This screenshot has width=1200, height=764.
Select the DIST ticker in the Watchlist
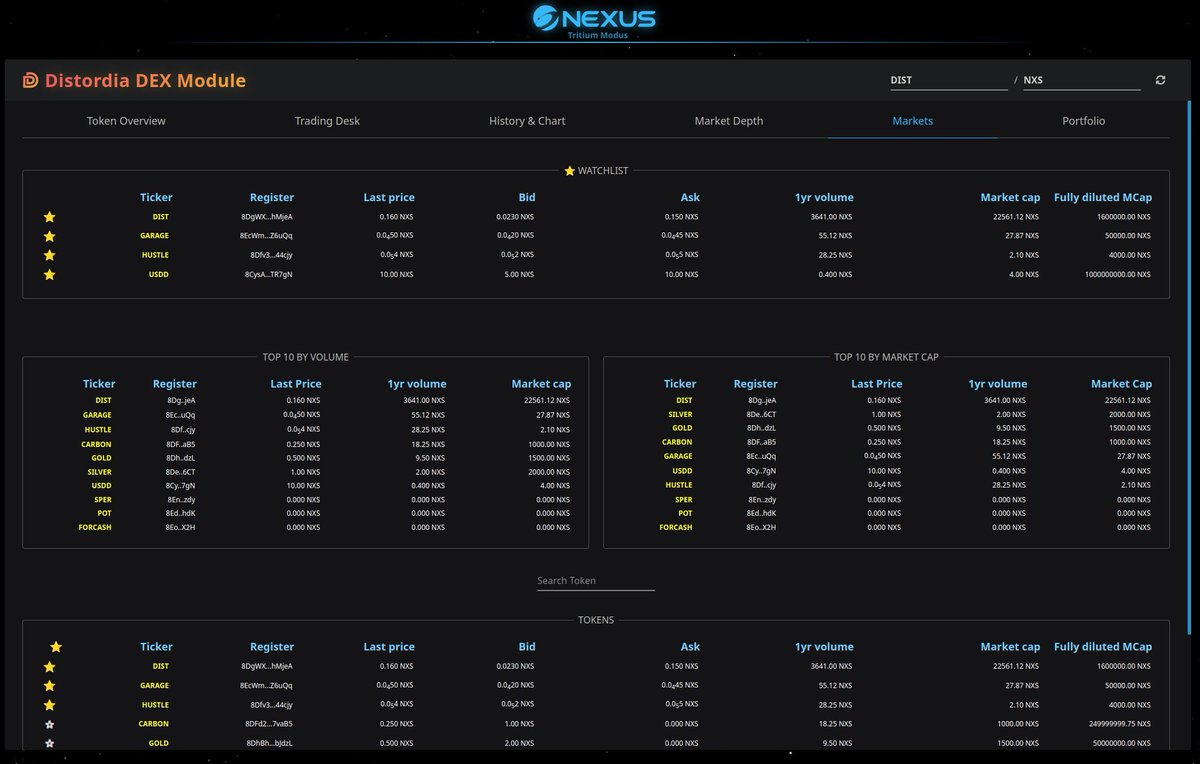[160, 217]
